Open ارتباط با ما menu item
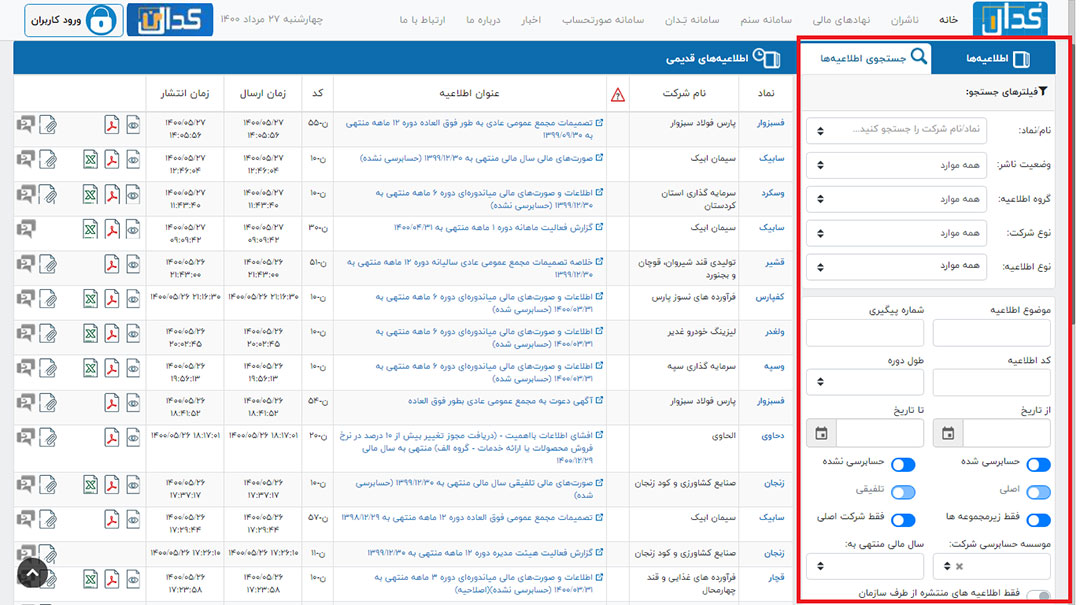Image resolution: width=1080 pixels, height=605 pixels. [422, 20]
